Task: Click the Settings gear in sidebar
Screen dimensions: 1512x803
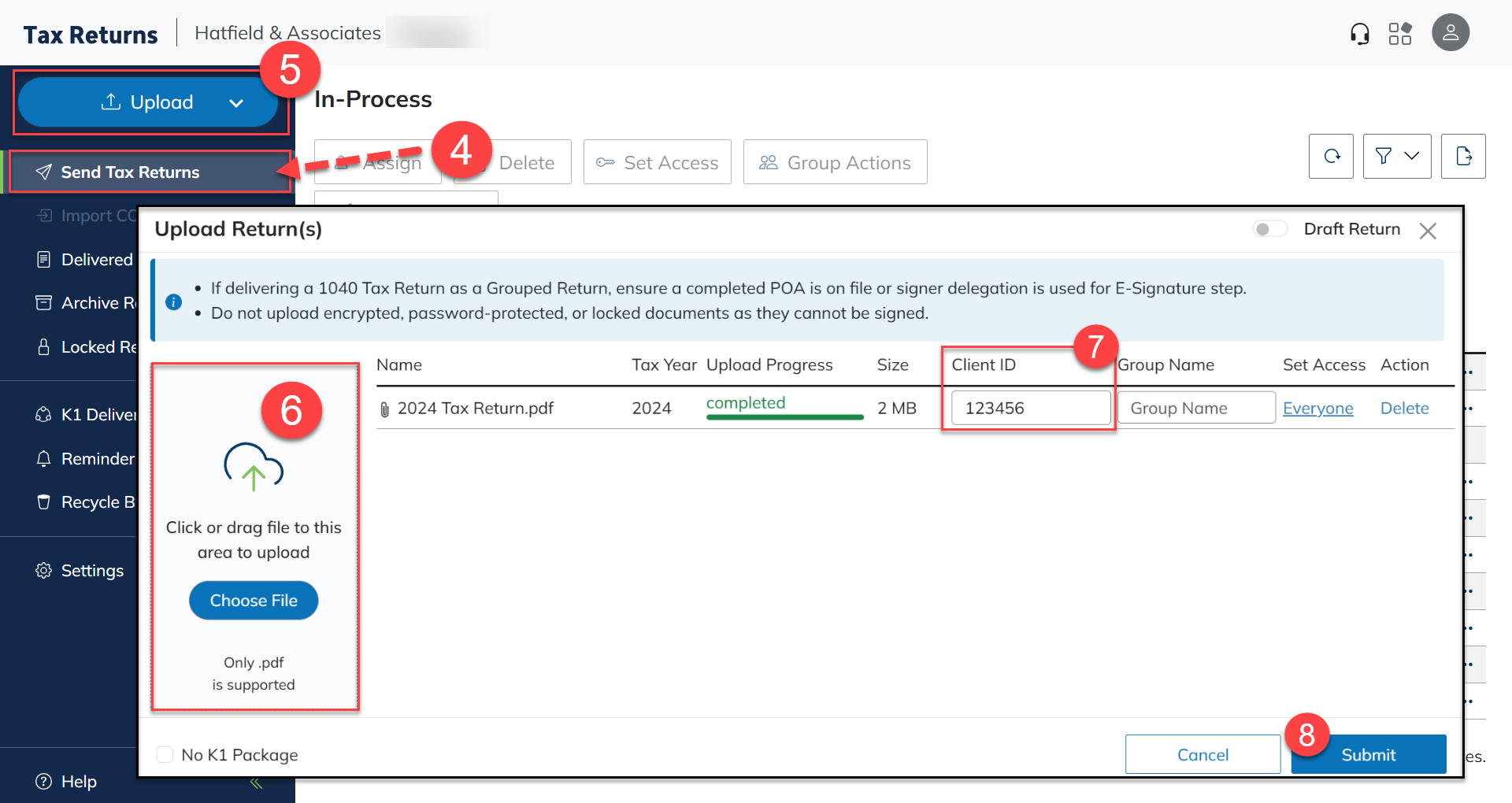Action: coord(44,571)
